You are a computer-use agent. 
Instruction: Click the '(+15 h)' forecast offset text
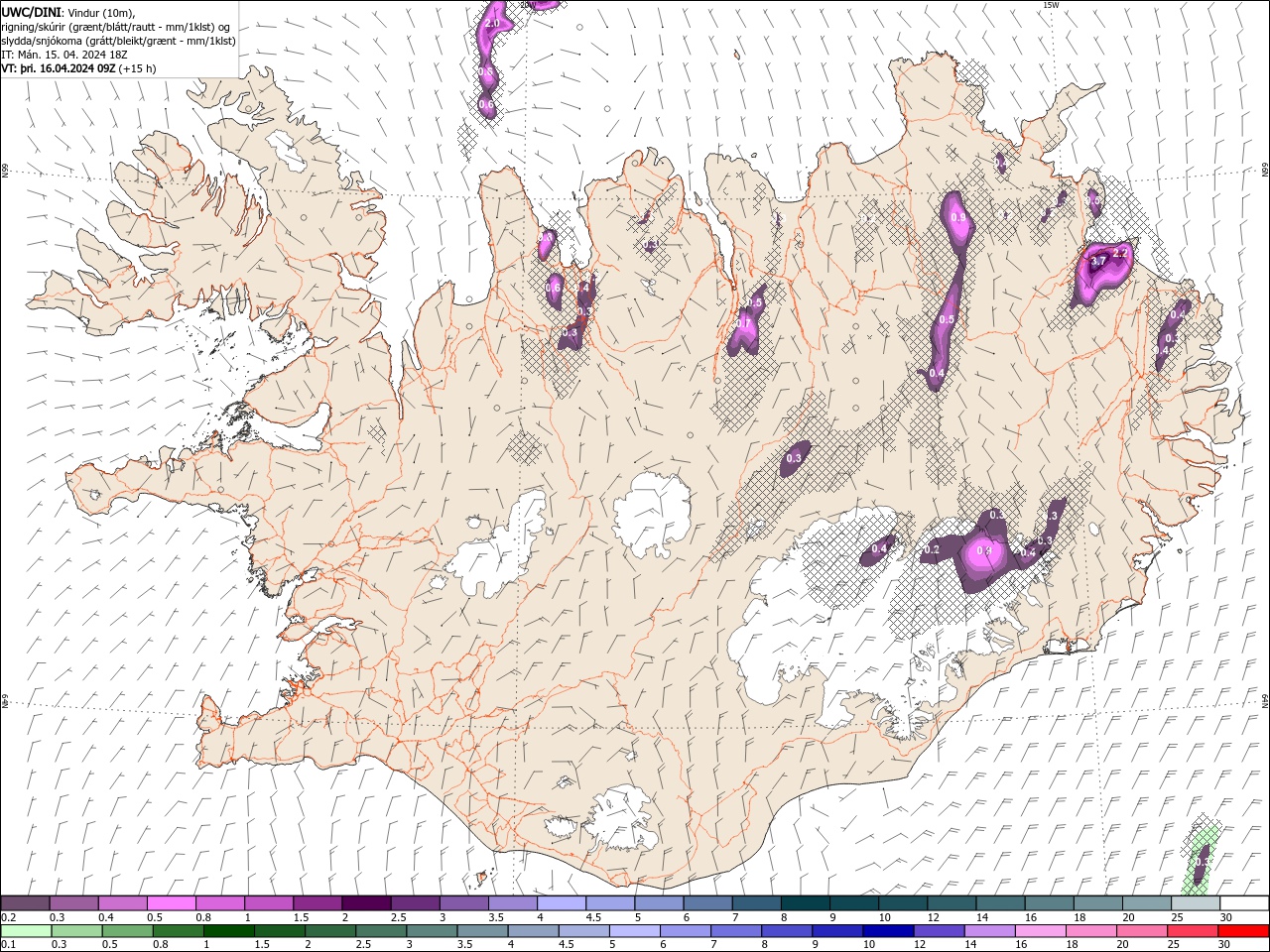(138, 68)
